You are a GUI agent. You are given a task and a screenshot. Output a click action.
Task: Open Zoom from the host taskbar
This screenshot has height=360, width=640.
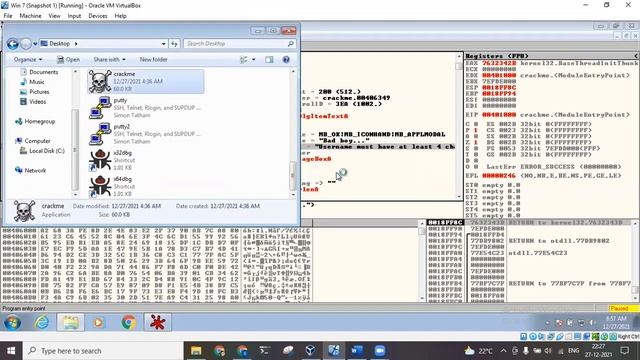coord(380,351)
